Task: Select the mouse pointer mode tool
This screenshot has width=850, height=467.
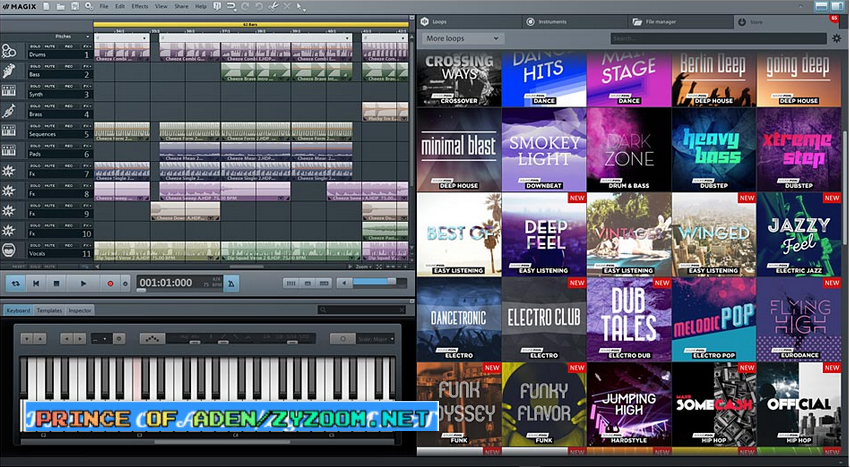Action: point(301,7)
